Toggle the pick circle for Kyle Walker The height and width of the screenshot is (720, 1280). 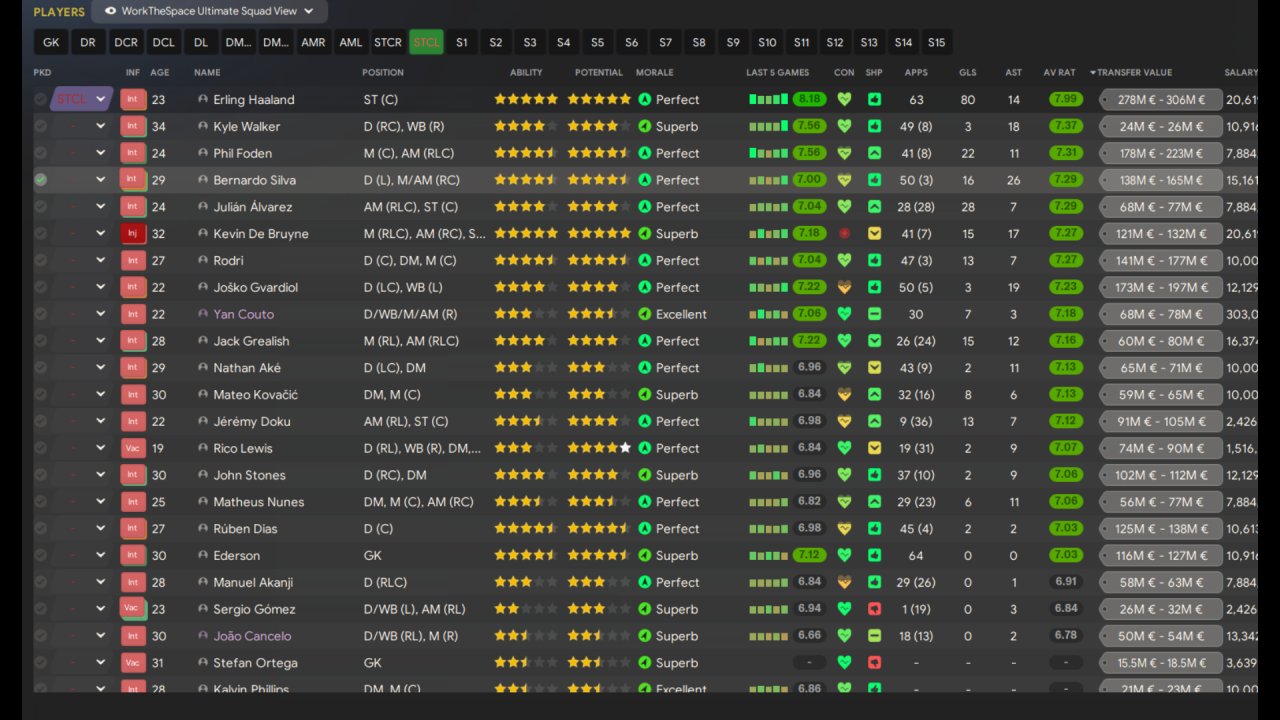point(40,127)
